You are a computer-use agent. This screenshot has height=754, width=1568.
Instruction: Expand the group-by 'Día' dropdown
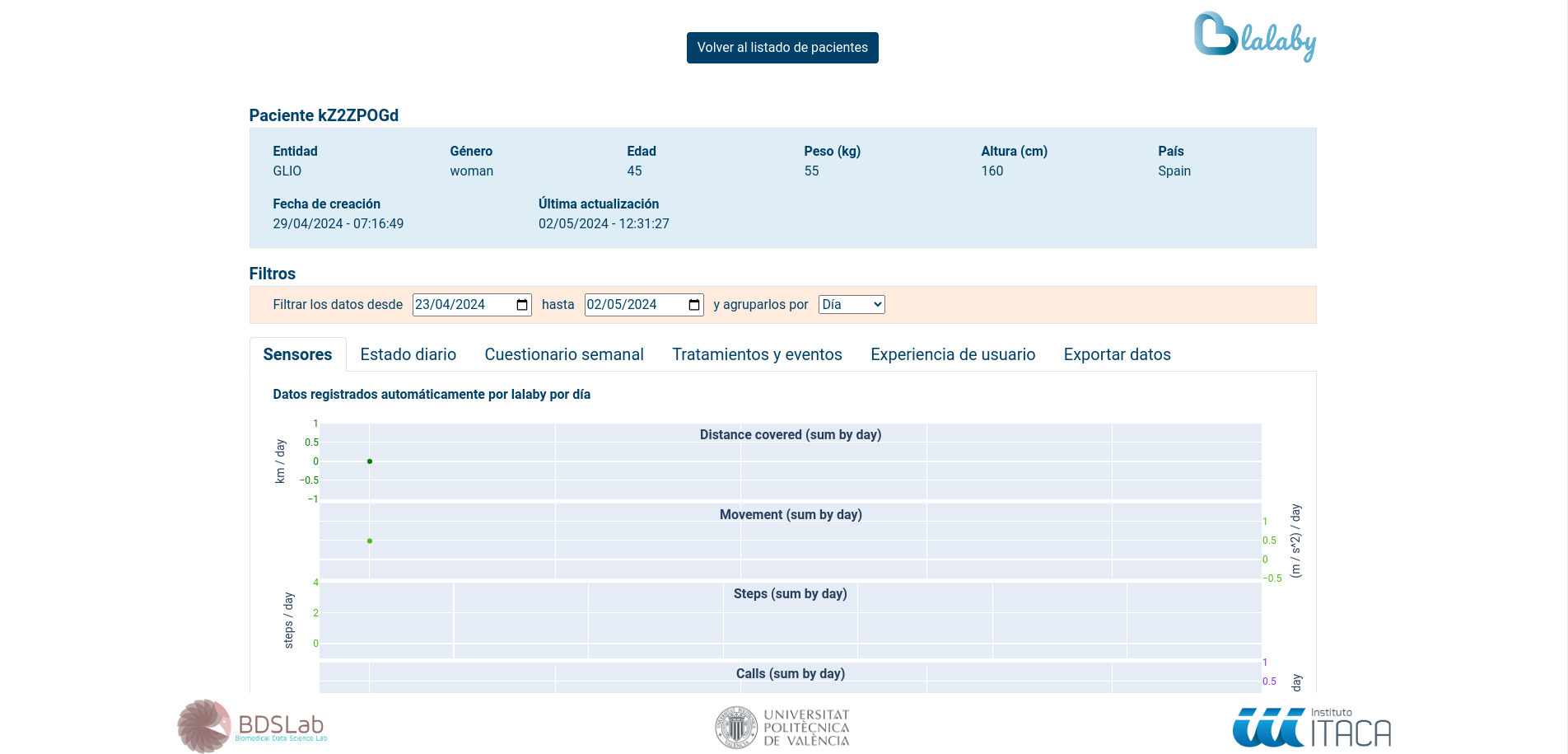pos(852,305)
